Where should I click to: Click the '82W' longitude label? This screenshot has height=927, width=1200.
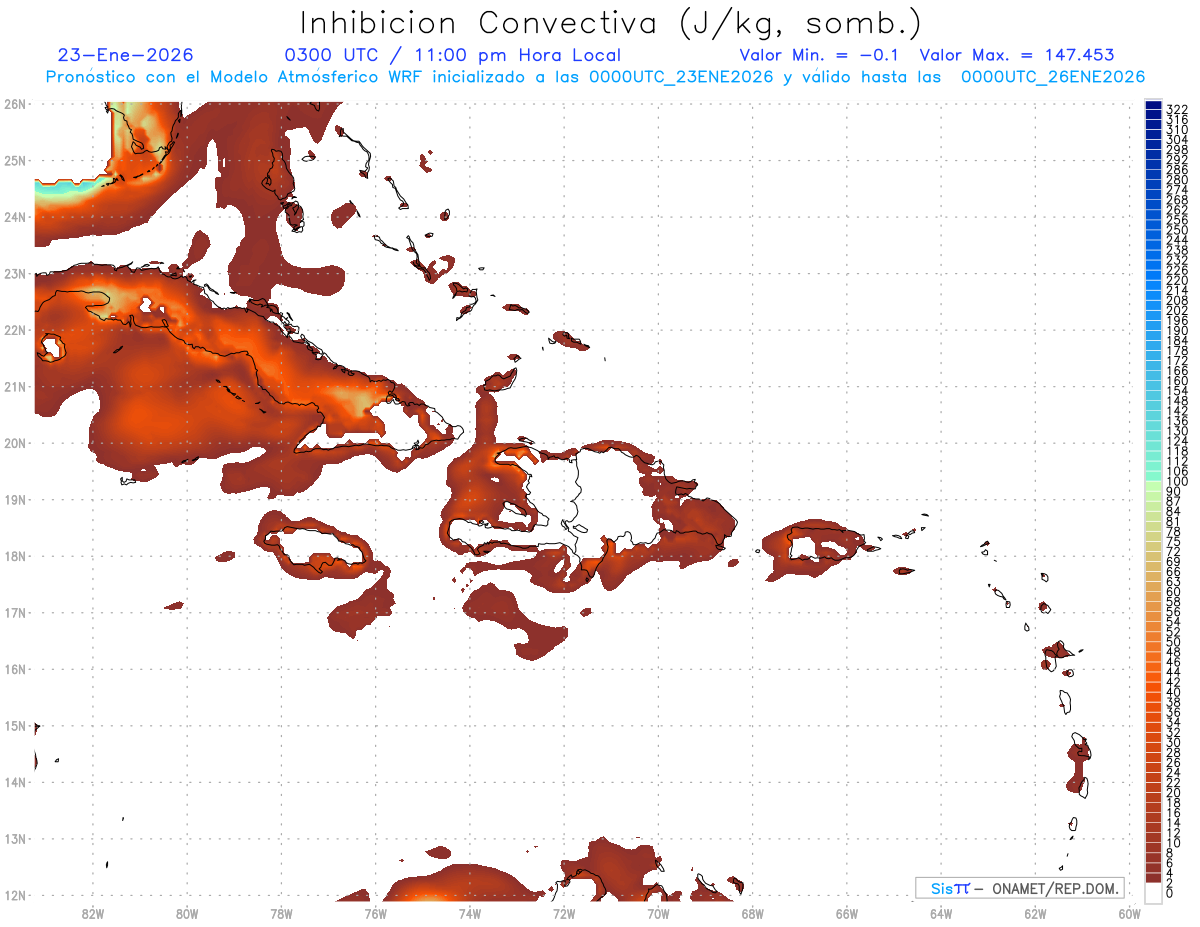point(92,913)
